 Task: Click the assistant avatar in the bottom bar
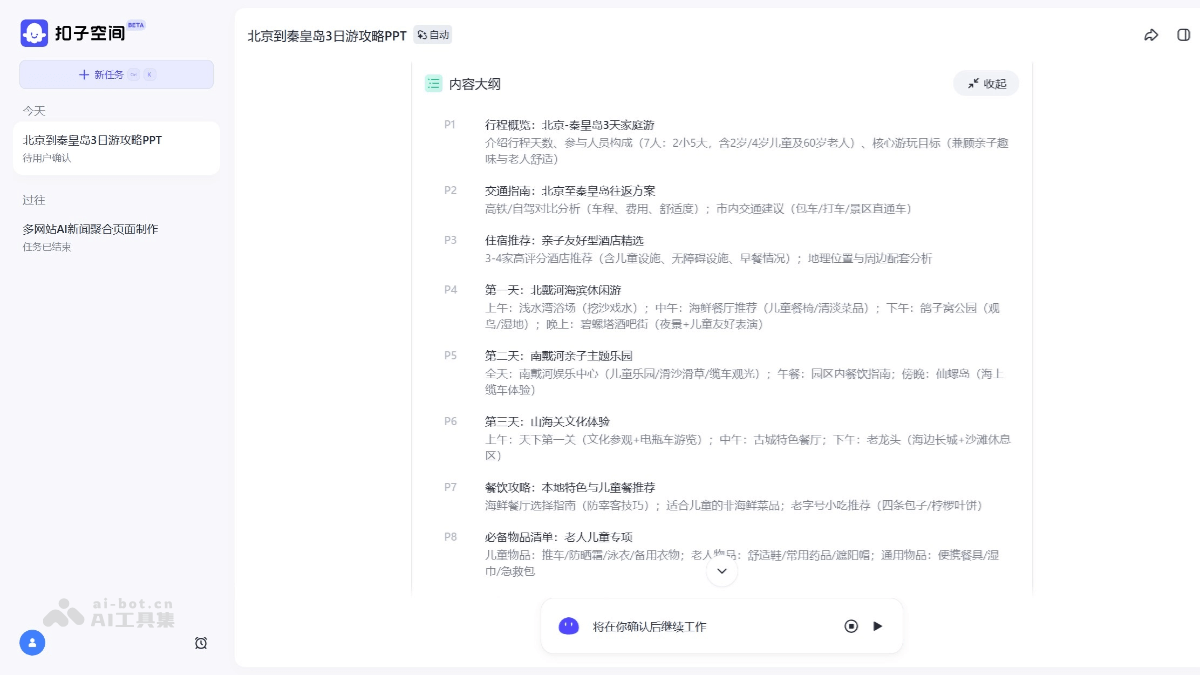[568, 625]
